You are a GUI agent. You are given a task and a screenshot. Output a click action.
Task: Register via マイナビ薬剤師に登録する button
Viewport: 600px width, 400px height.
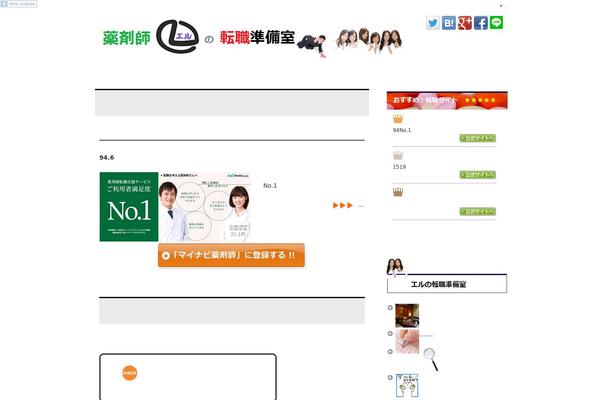coord(231,255)
